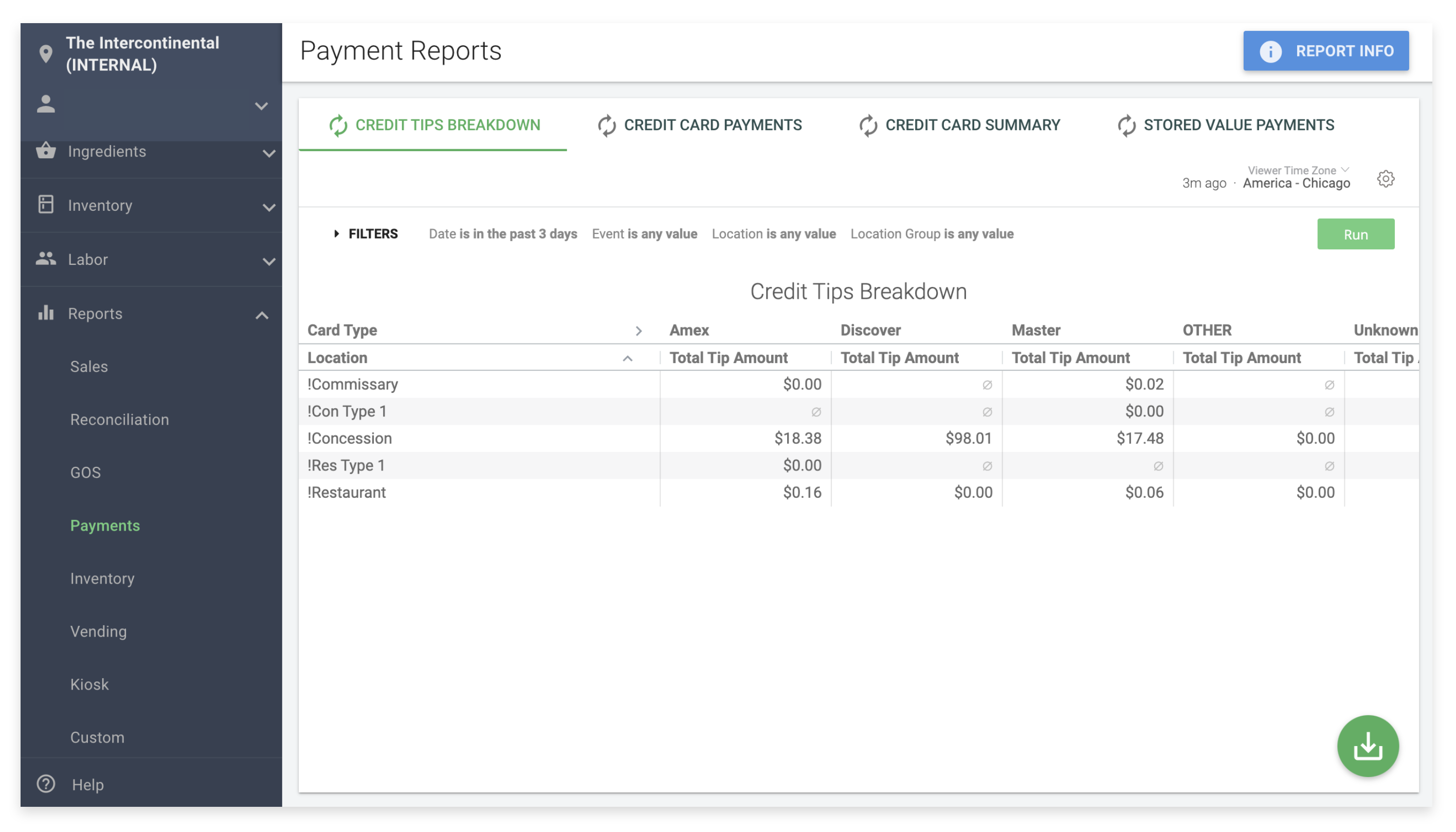This screenshot has width=1456, height=832.
Task: Open the report settings gear
Action: pos(1386,179)
